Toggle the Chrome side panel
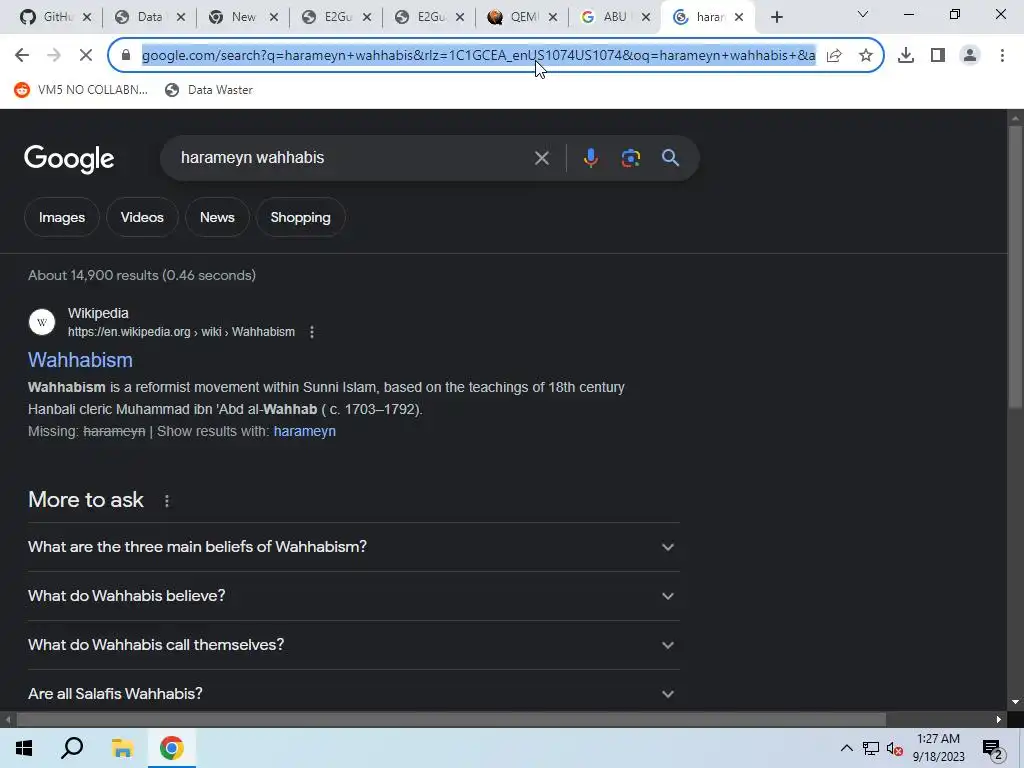The width and height of the screenshot is (1024, 768). pyautogui.click(x=938, y=56)
